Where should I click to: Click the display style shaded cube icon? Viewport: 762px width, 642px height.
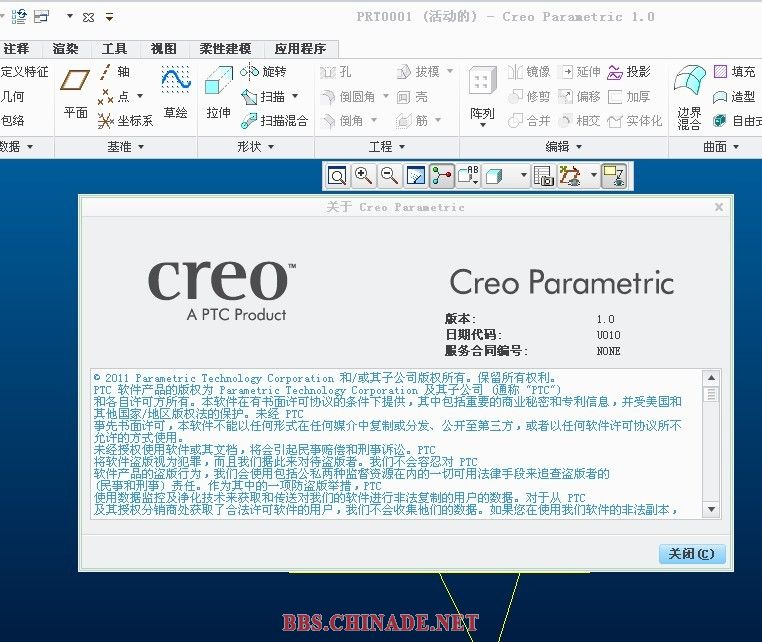click(x=494, y=176)
